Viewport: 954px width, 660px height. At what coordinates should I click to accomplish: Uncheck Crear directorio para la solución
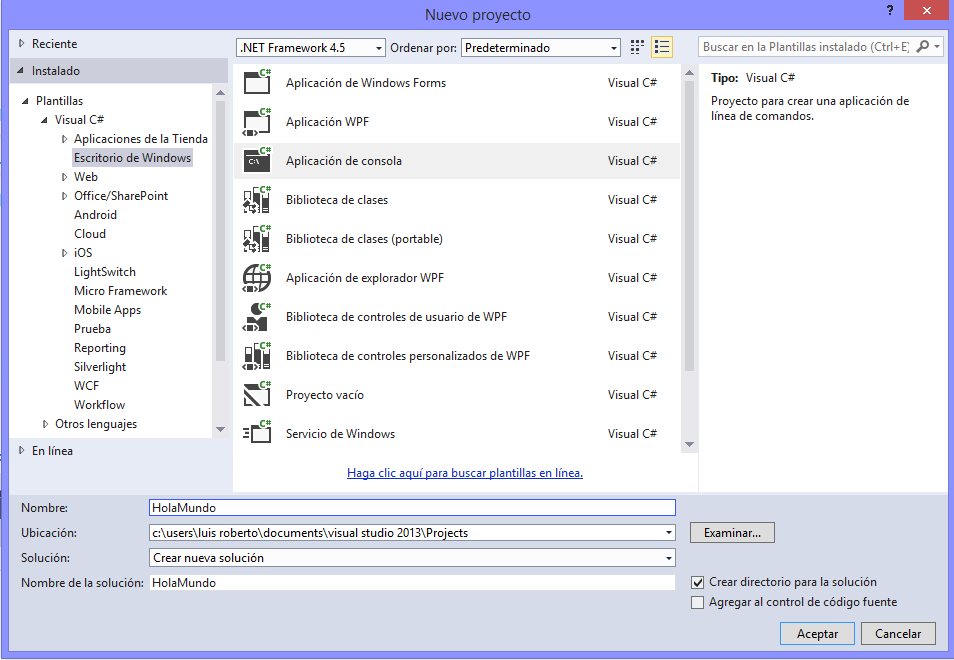[x=698, y=582]
